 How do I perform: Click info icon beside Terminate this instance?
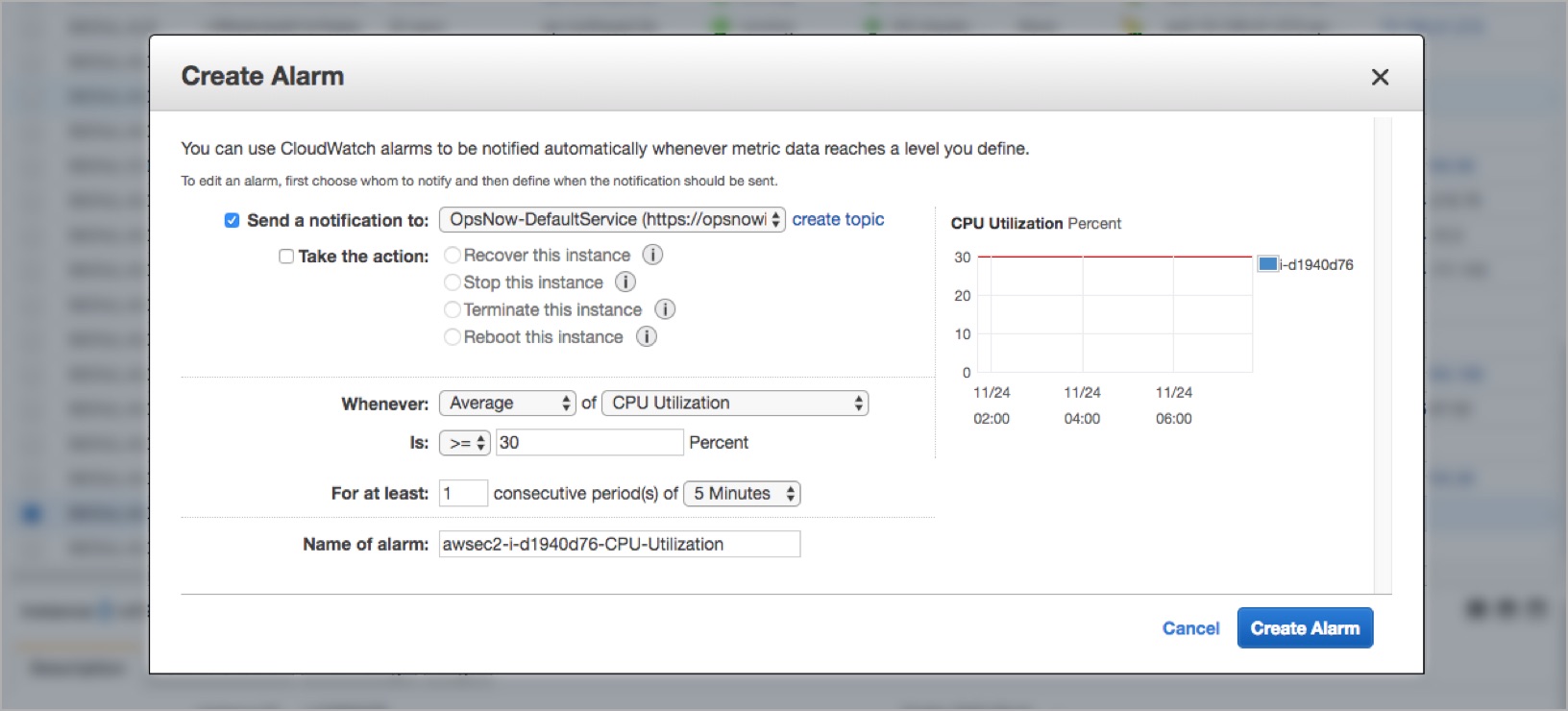click(x=665, y=309)
